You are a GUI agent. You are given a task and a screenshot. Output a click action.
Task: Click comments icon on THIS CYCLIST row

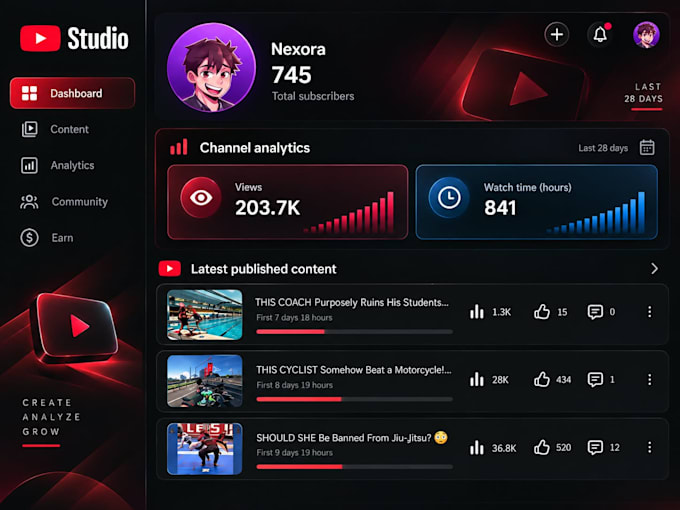pyautogui.click(x=595, y=379)
